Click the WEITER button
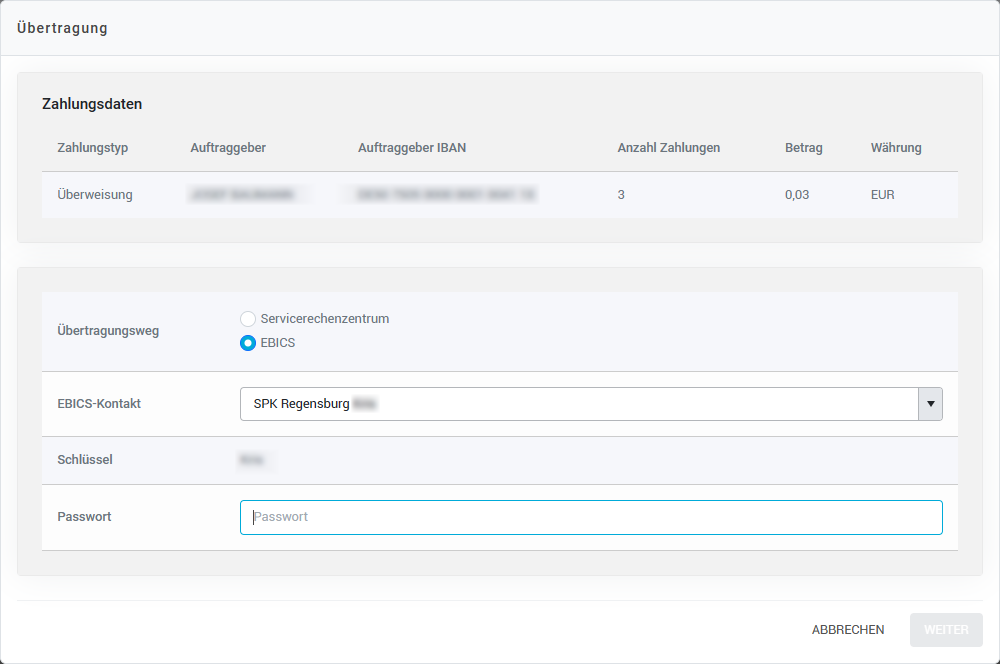 945,630
